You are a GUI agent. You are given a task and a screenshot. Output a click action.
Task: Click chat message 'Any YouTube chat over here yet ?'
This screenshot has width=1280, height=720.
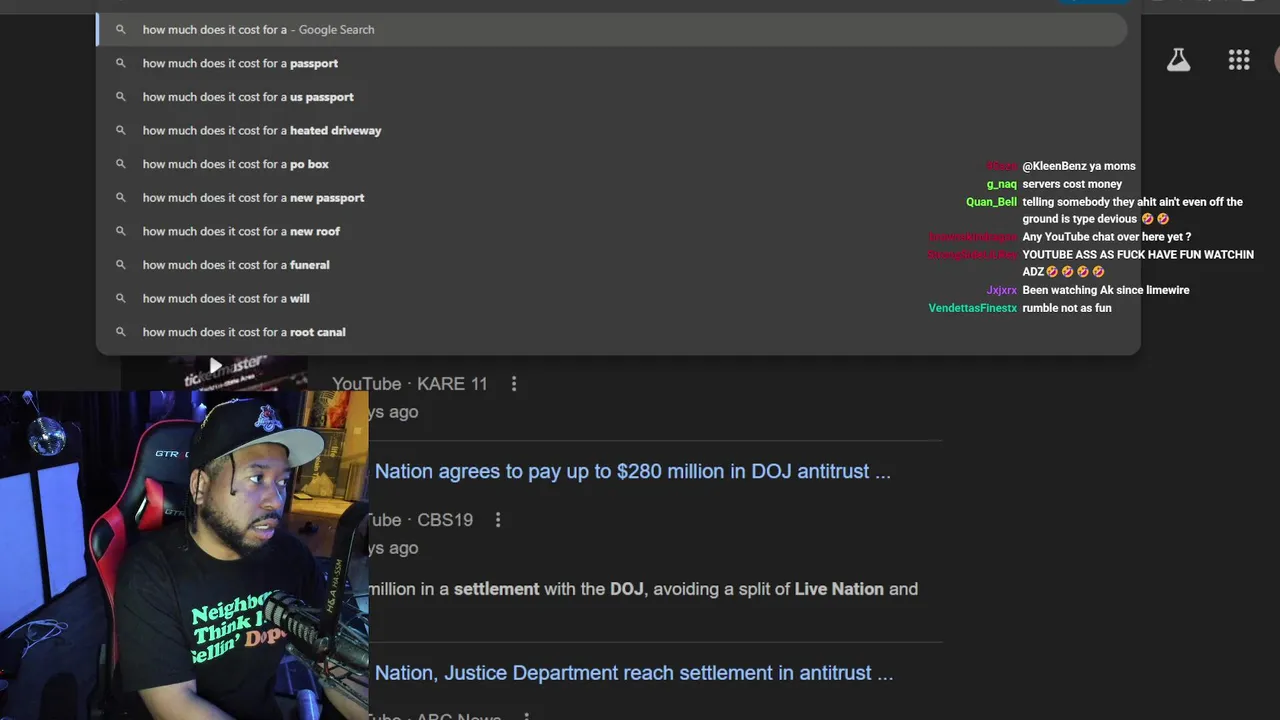click(1107, 237)
